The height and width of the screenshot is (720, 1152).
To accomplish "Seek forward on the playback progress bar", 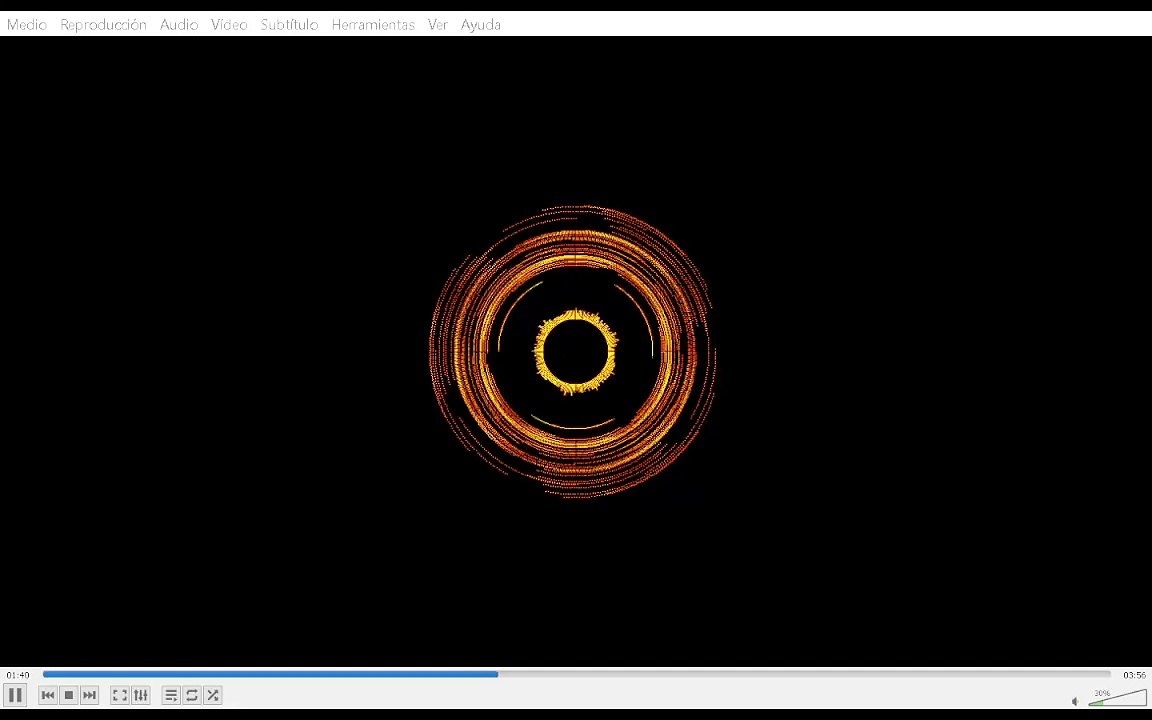I will point(804,674).
